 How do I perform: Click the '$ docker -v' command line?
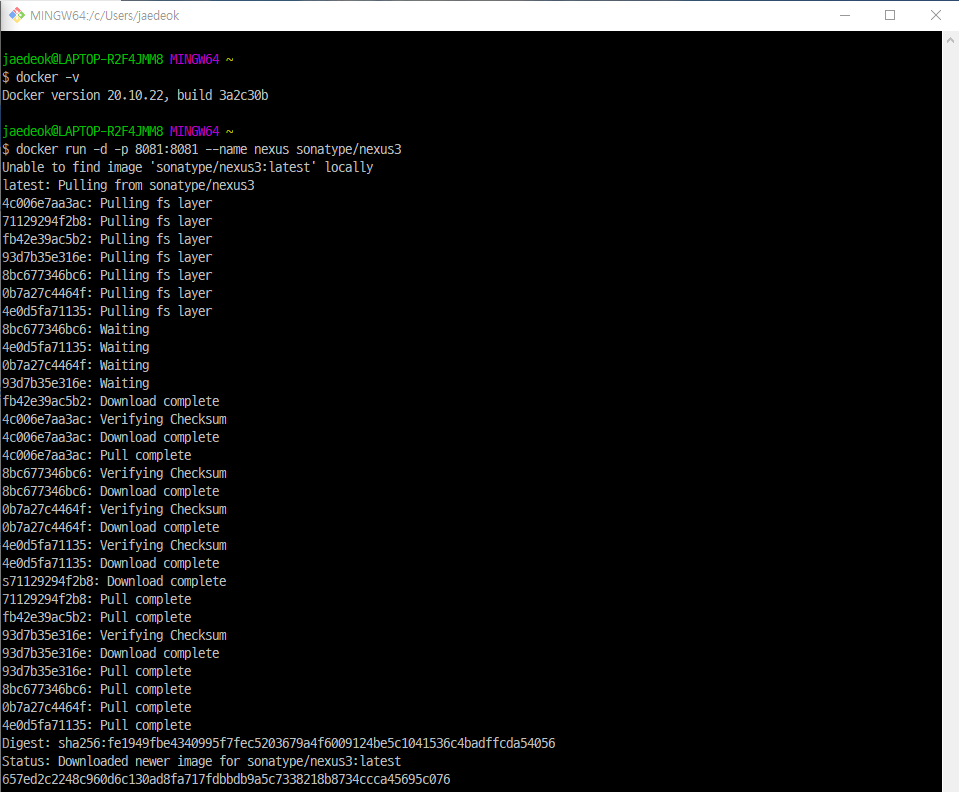point(41,78)
